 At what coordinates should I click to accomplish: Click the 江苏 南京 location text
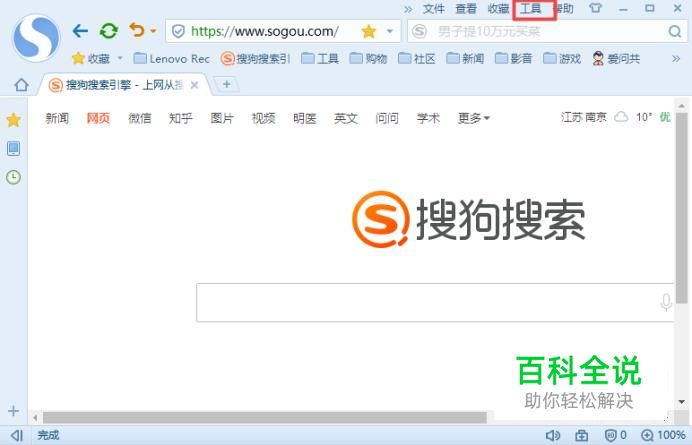click(x=584, y=117)
